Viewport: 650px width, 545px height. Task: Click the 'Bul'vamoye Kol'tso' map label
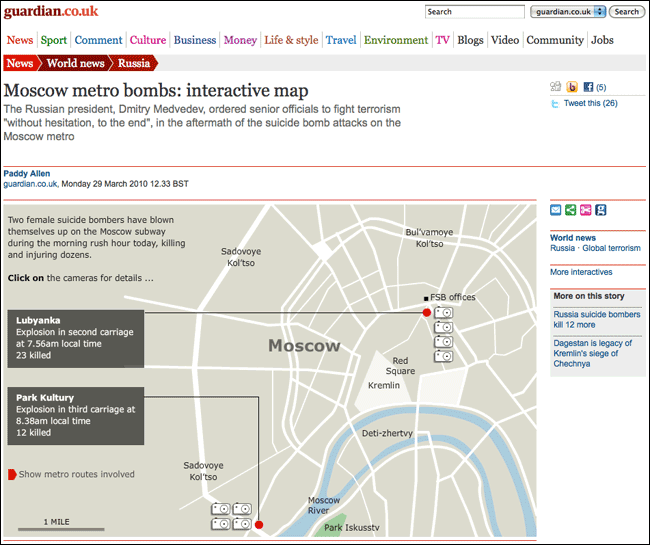pos(429,238)
